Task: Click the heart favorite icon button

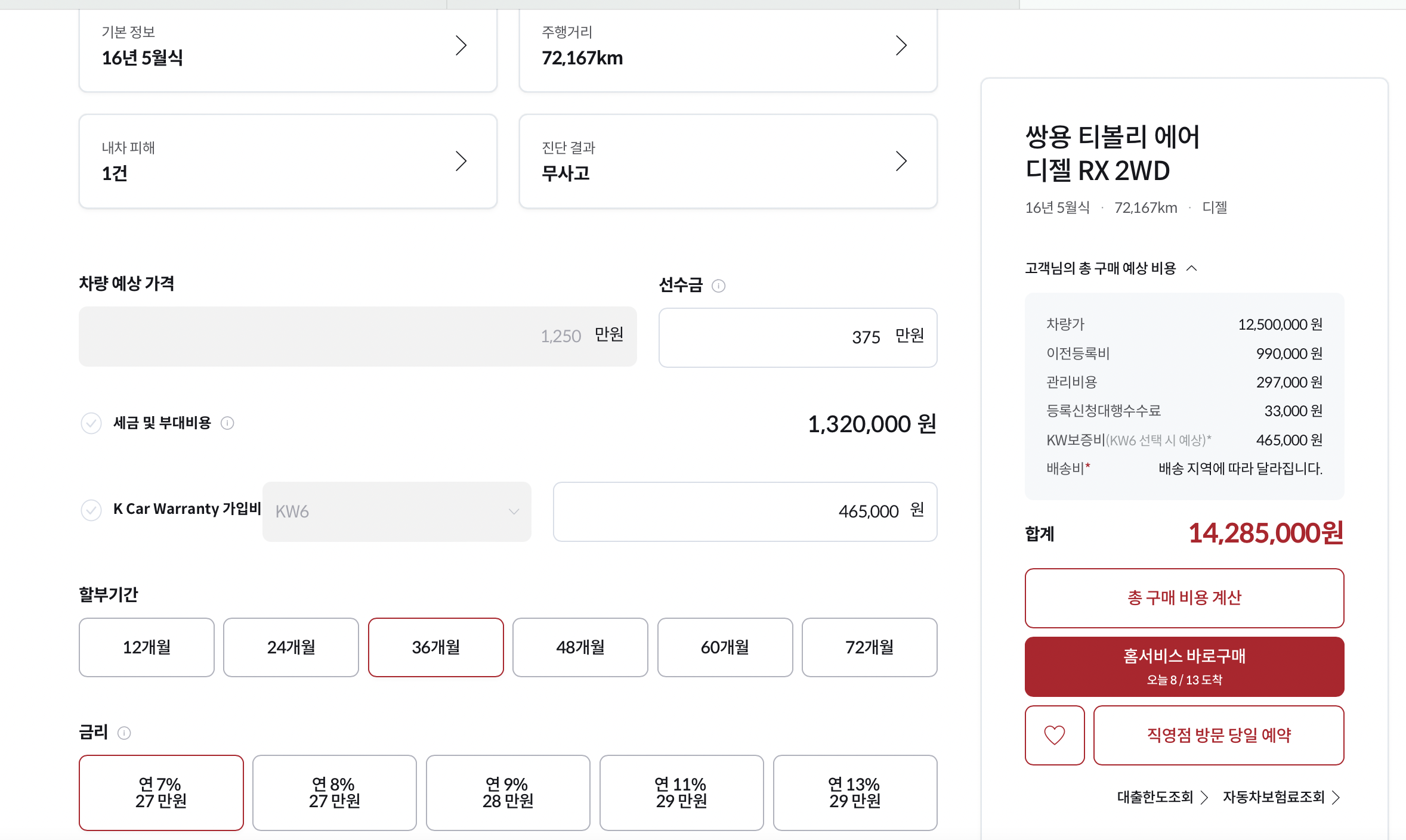Action: (1054, 735)
